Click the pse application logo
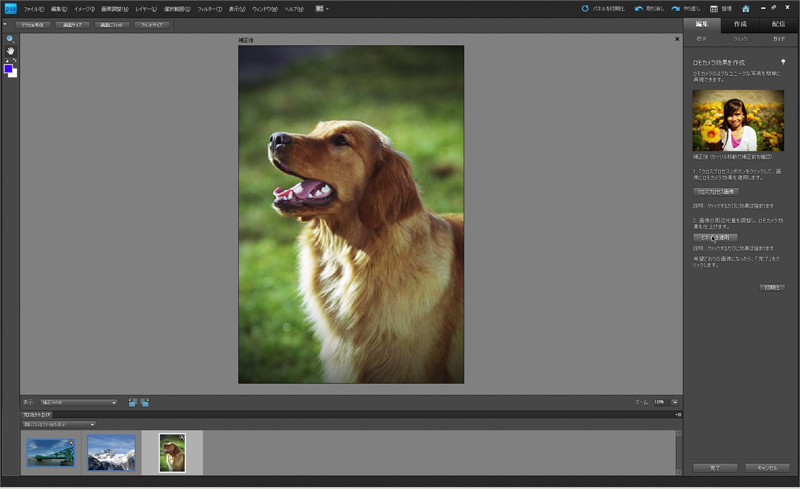The width and height of the screenshot is (800, 489). pyautogui.click(x=9, y=8)
